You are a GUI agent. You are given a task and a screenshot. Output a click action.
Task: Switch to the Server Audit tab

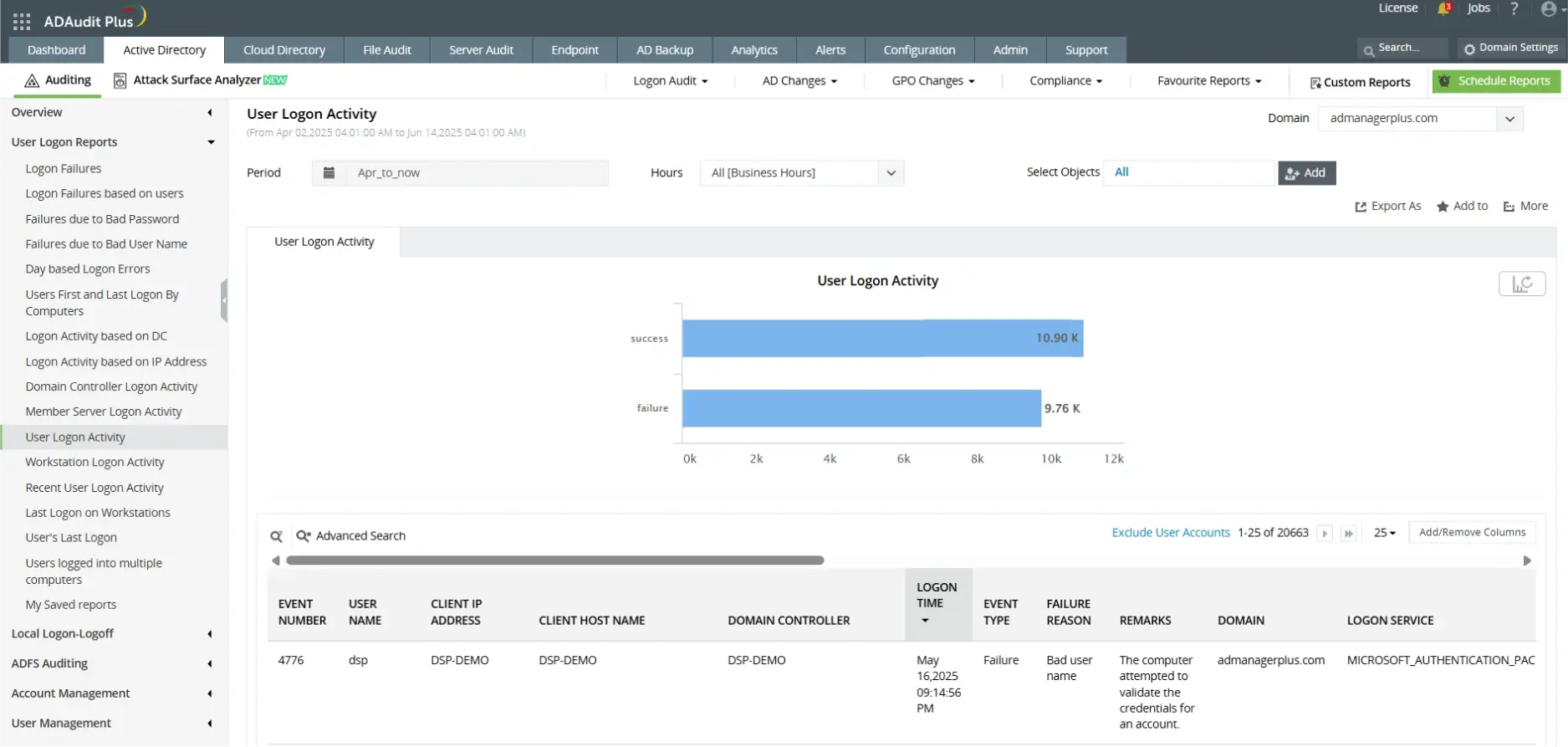pos(481,50)
